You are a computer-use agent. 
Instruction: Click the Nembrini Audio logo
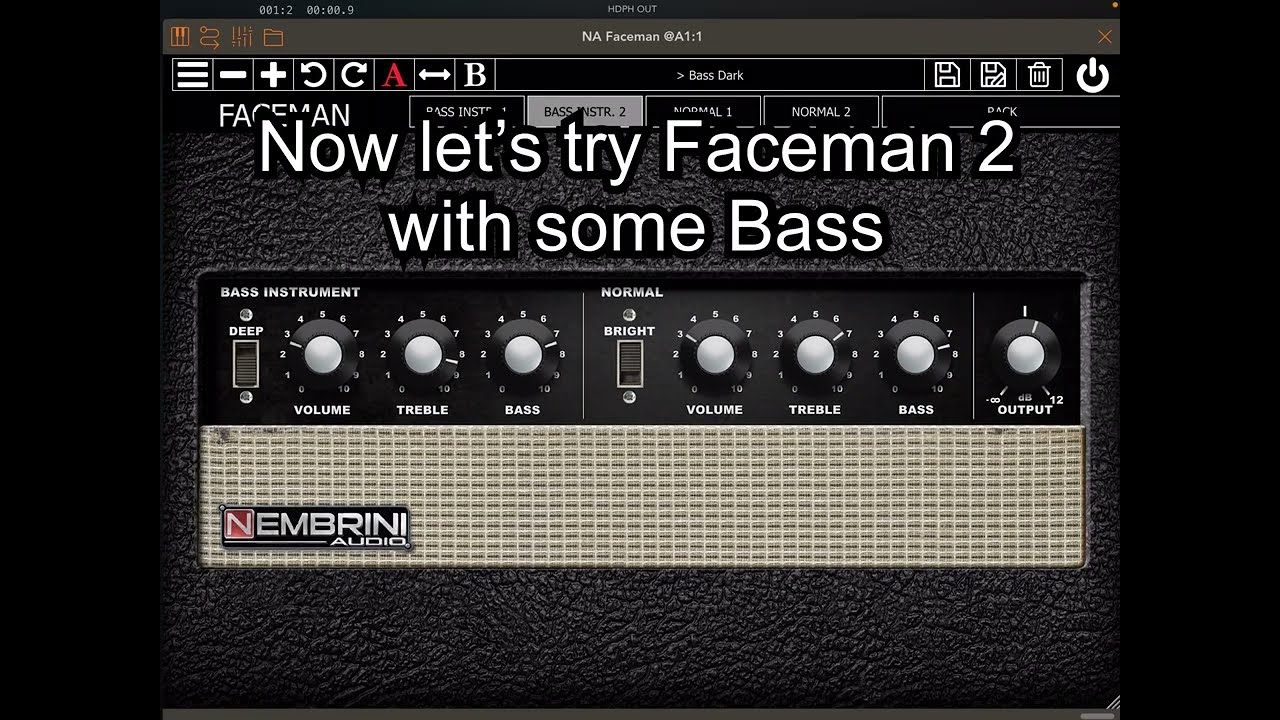[315, 527]
